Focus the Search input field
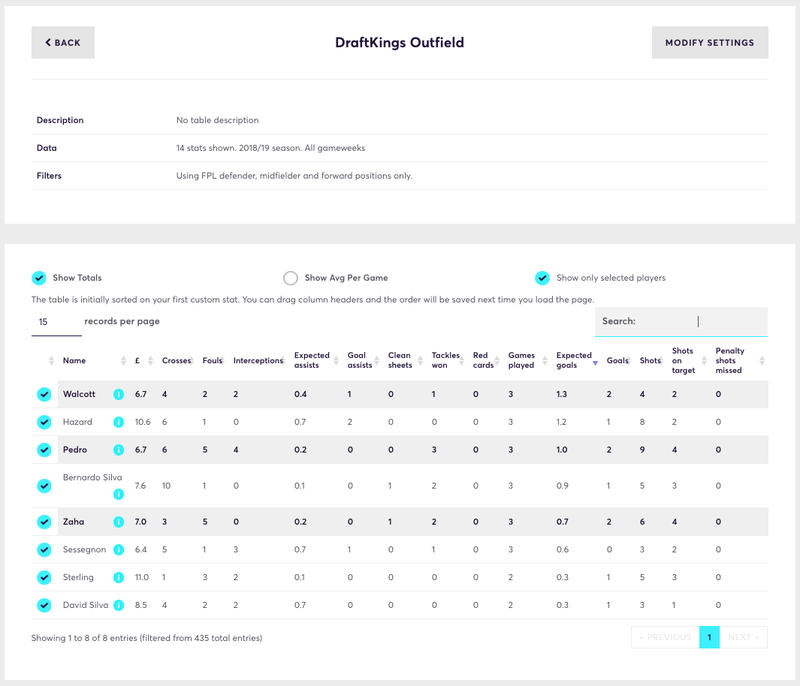This screenshot has width=800, height=686. (x=681, y=322)
